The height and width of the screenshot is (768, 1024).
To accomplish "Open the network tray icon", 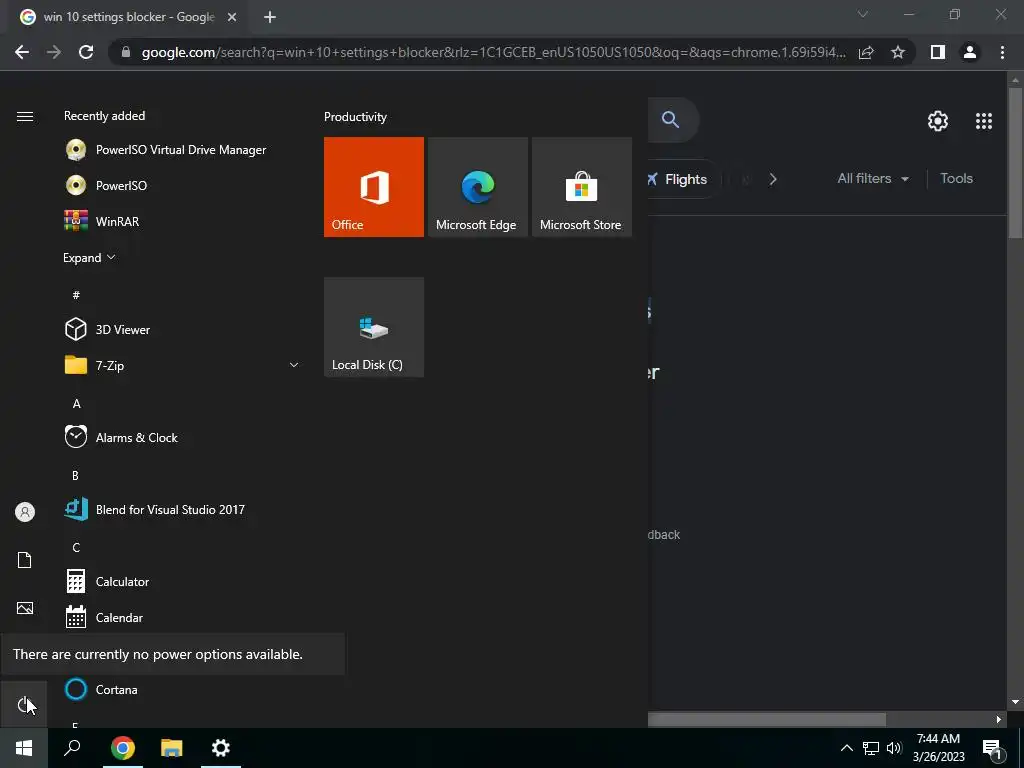I will click(x=871, y=748).
